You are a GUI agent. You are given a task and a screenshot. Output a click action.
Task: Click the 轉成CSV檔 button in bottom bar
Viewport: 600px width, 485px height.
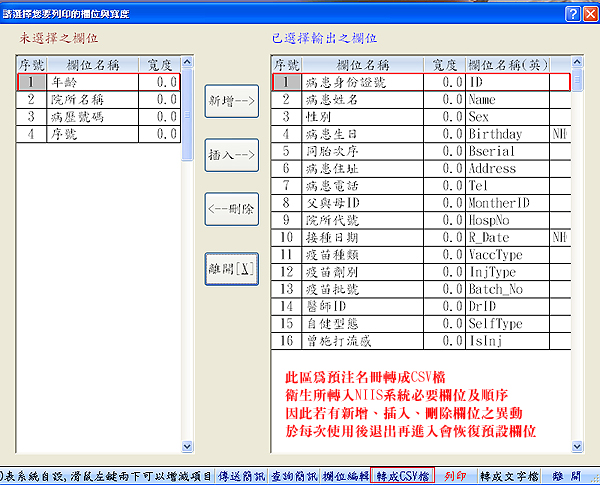pos(403,476)
